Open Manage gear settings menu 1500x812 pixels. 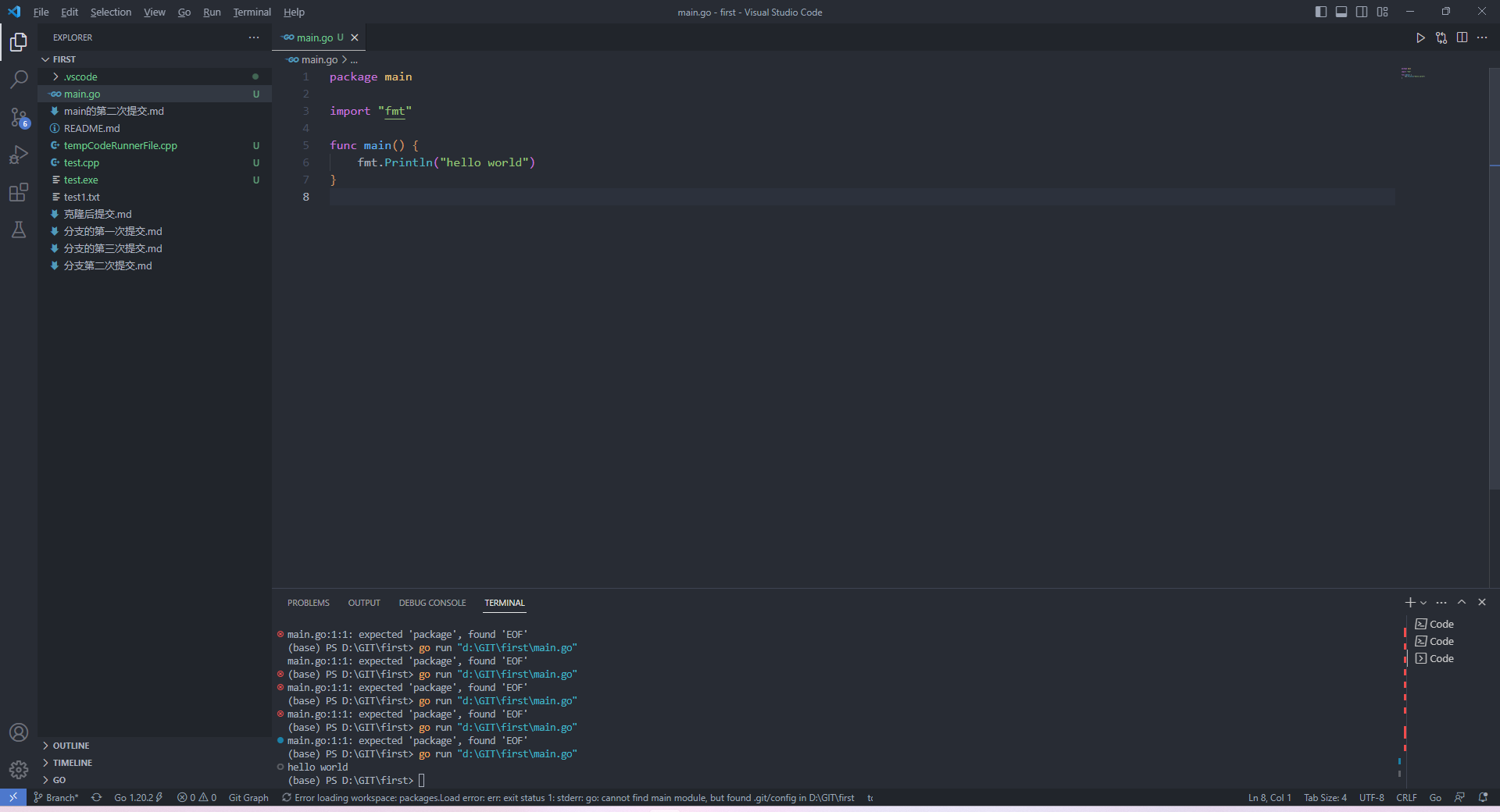tap(19, 770)
